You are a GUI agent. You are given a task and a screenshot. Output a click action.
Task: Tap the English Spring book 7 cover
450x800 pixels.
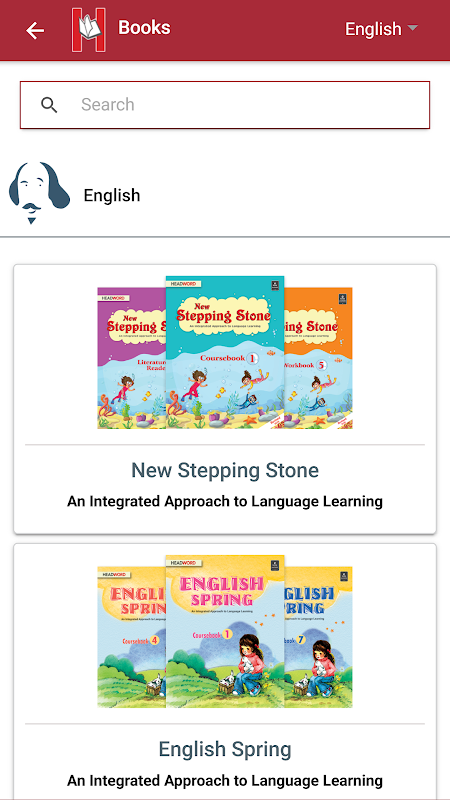(x=318, y=637)
